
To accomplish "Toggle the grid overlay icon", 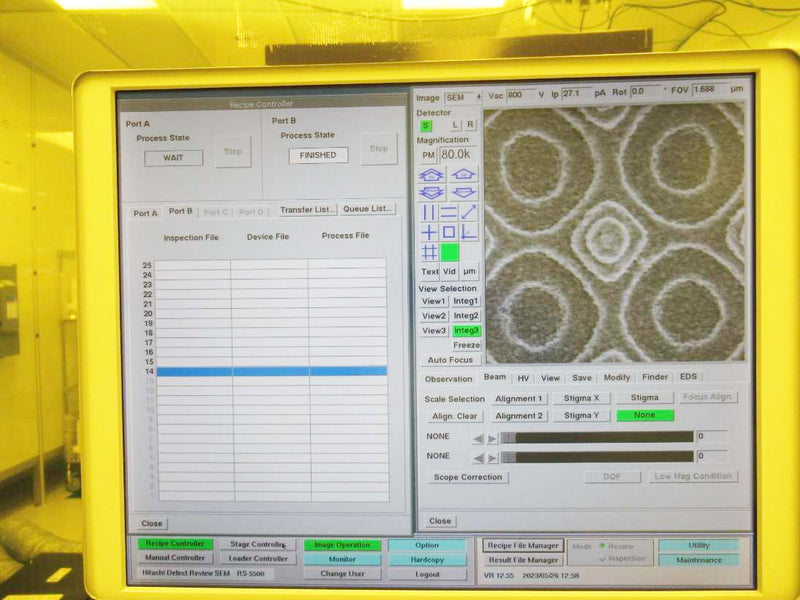I will [x=430, y=252].
